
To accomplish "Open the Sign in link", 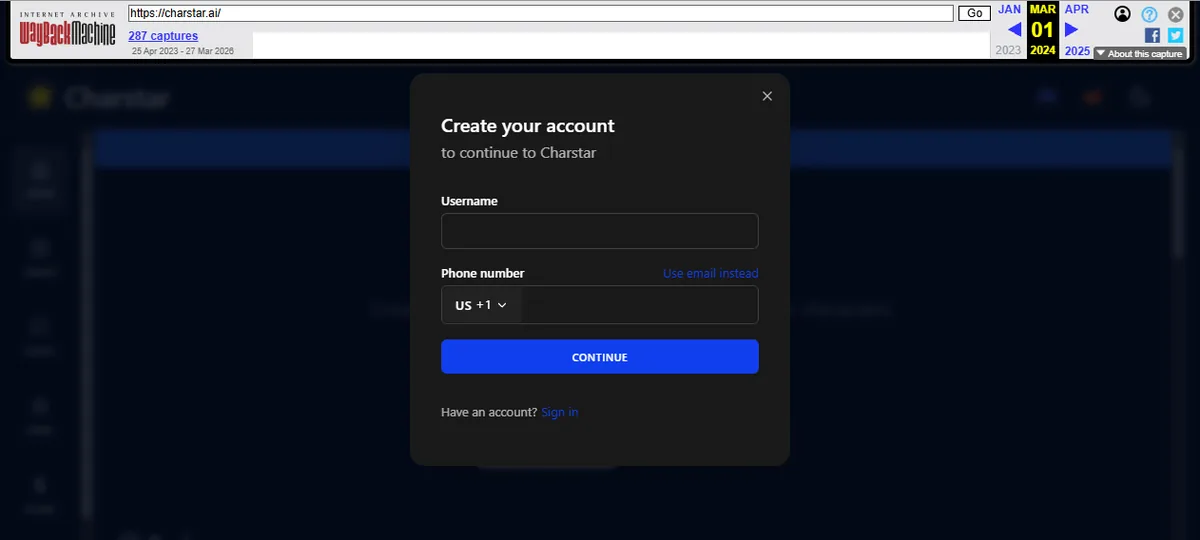I will pyautogui.click(x=559, y=412).
